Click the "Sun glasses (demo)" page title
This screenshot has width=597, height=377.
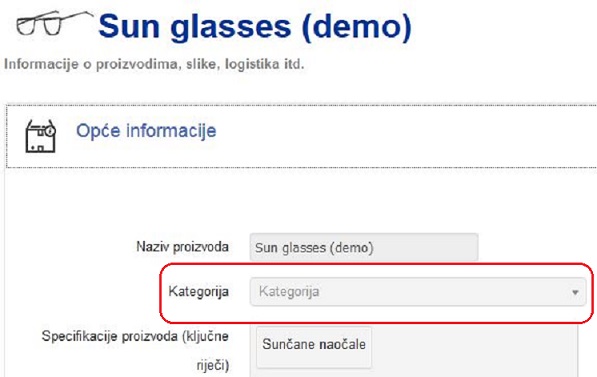tap(255, 26)
